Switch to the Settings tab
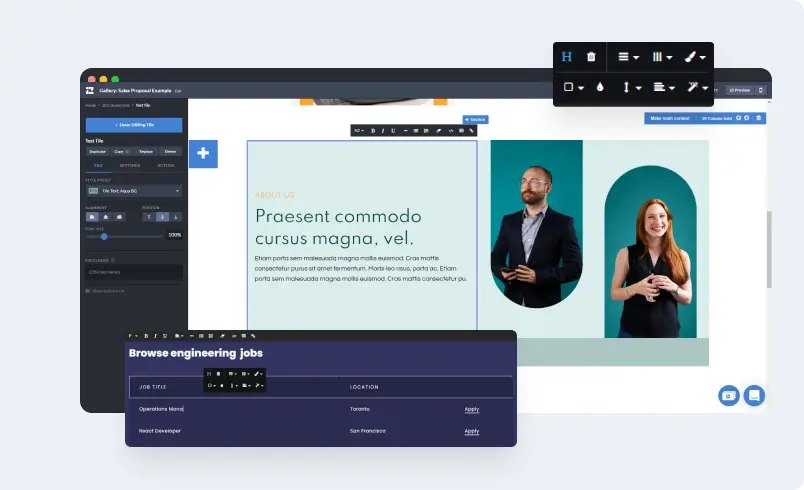Screen dimensions: 804x490 130,166
